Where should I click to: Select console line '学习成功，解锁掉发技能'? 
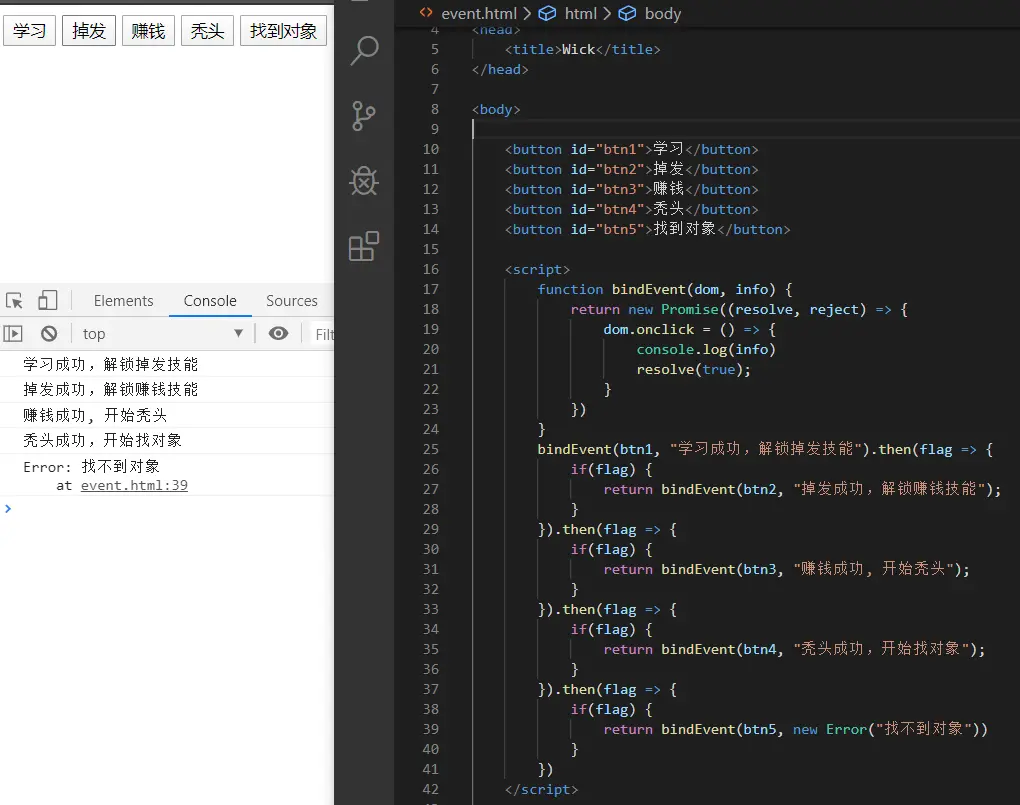click(111, 364)
